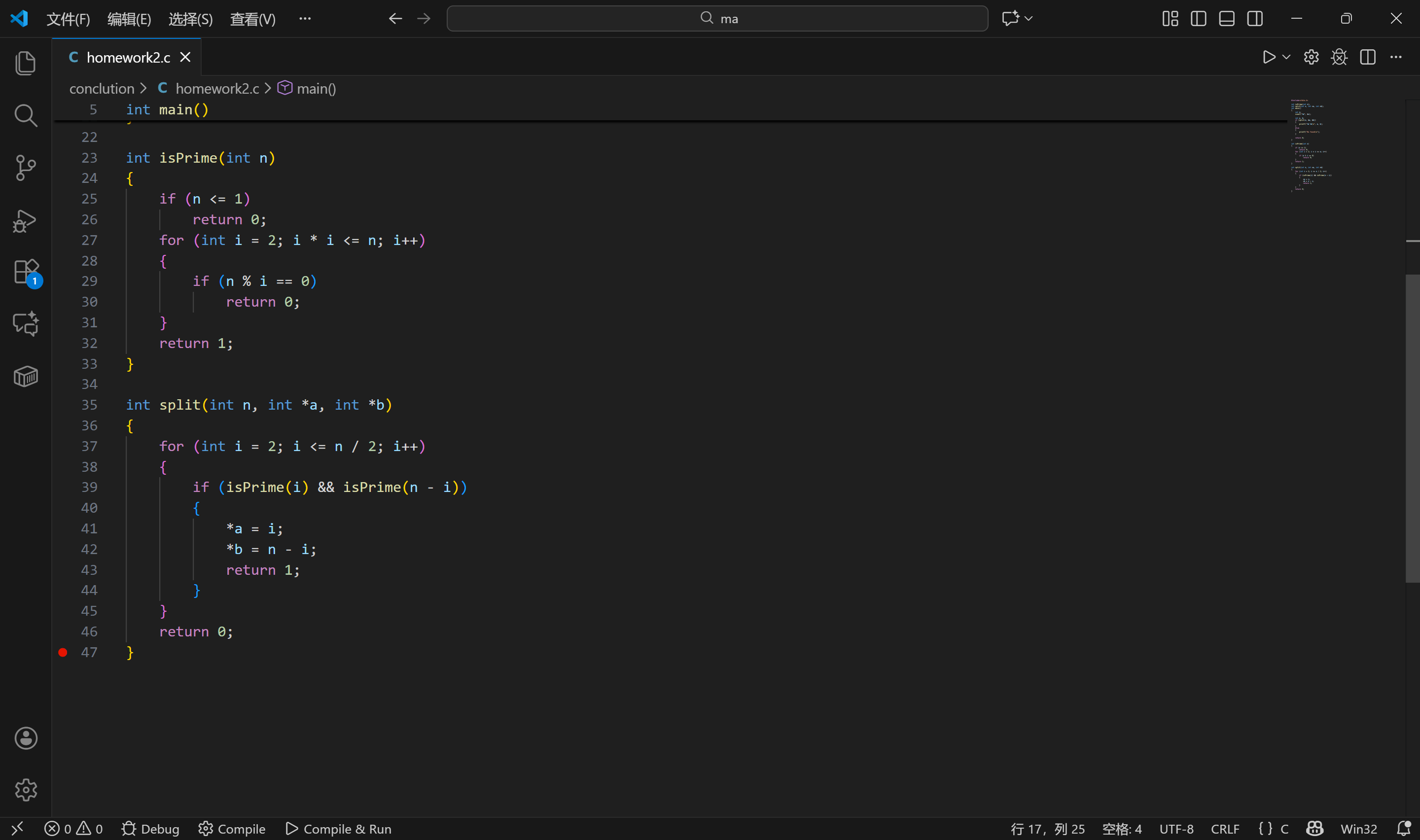The width and height of the screenshot is (1420, 840).
Task: Open the Extensions view with badge
Action: [26, 272]
